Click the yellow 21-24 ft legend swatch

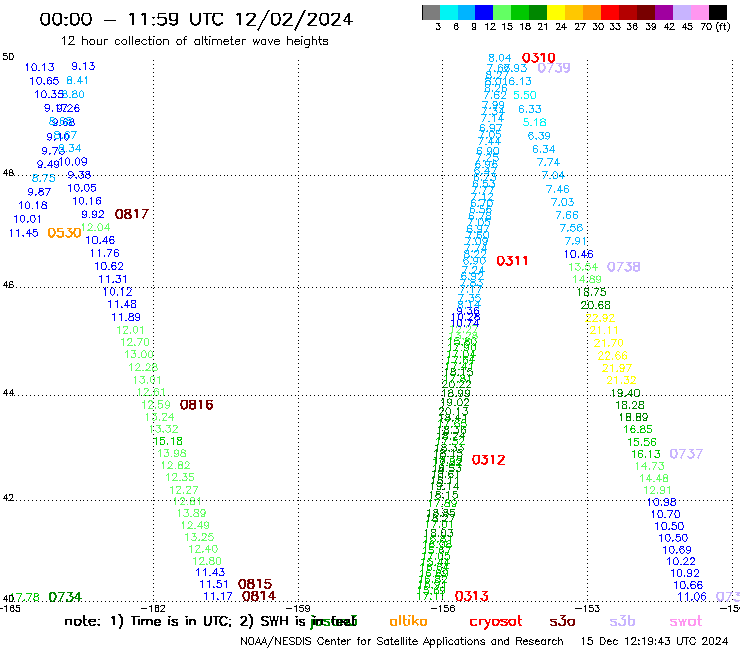coord(556,12)
